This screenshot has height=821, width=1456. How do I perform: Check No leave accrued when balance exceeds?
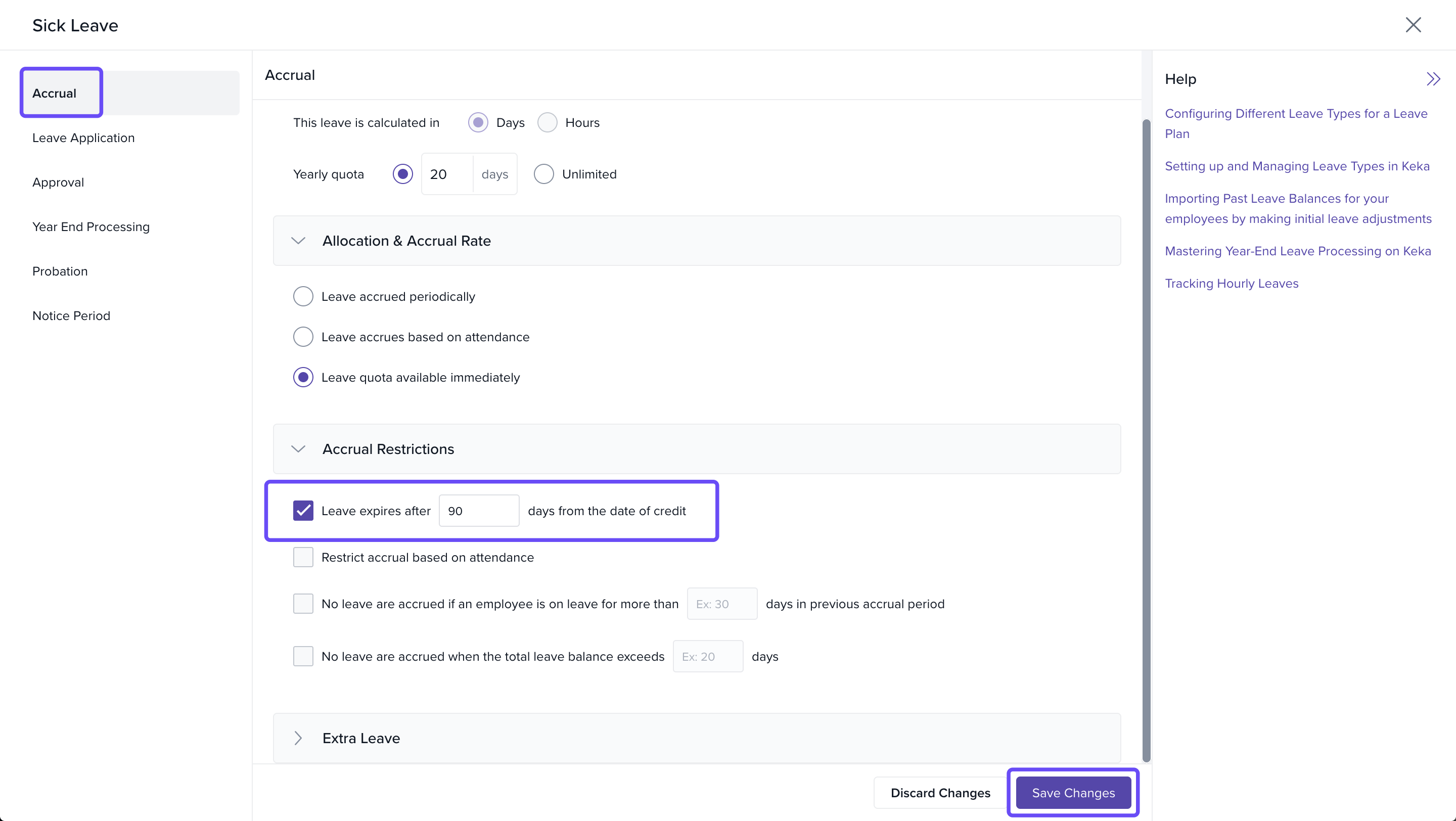click(303, 656)
